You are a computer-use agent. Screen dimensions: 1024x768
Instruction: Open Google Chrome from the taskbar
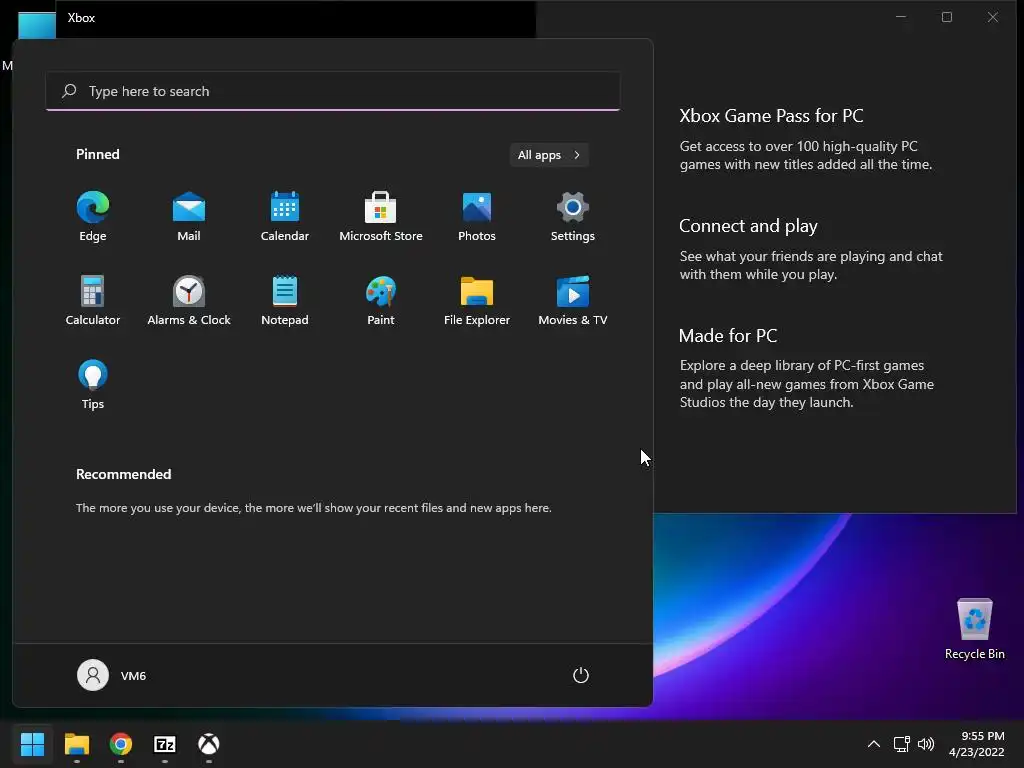(121, 744)
